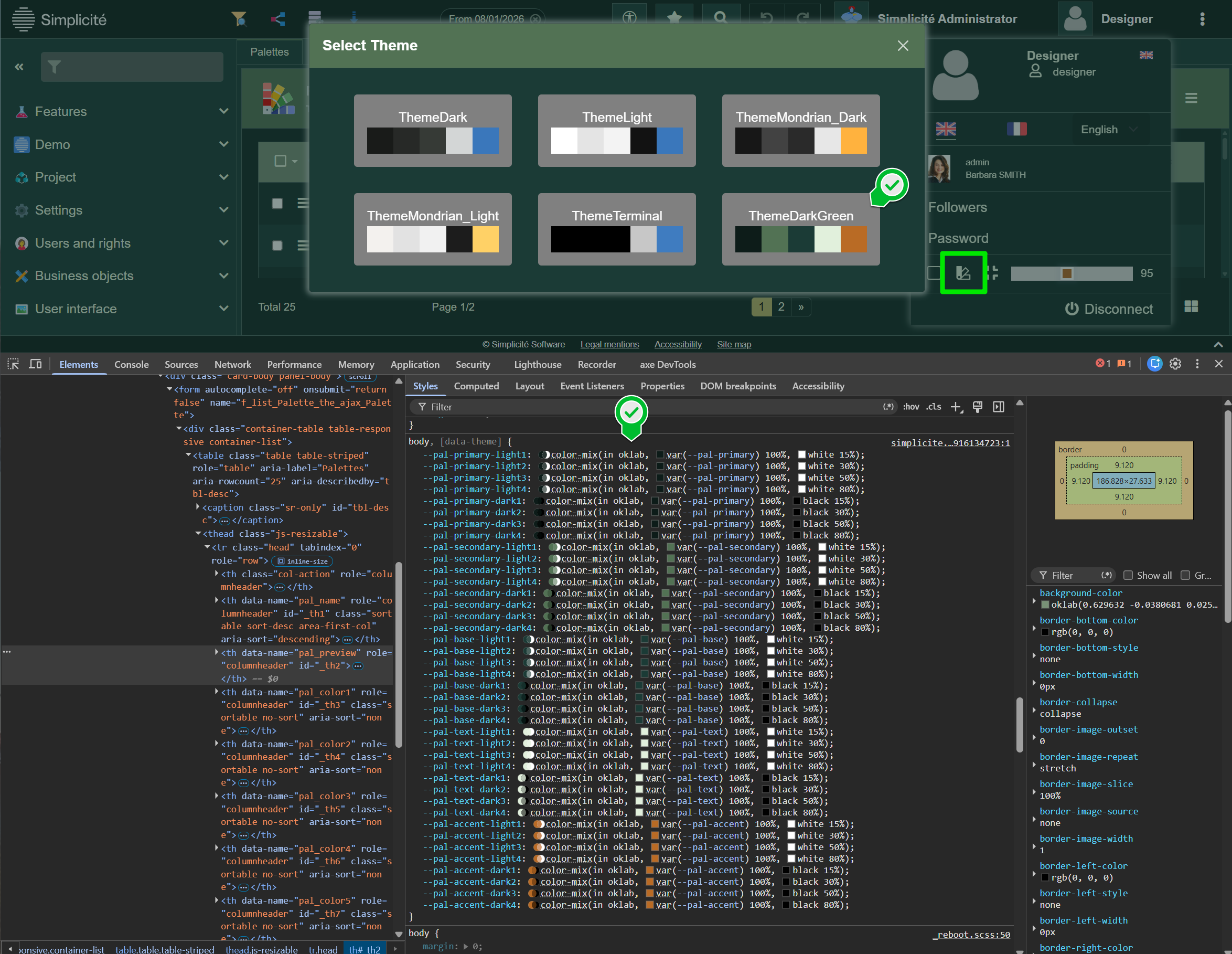The height and width of the screenshot is (954, 1232).
Task: Toggle DevTools device toolbar icon
Action: click(x=36, y=364)
